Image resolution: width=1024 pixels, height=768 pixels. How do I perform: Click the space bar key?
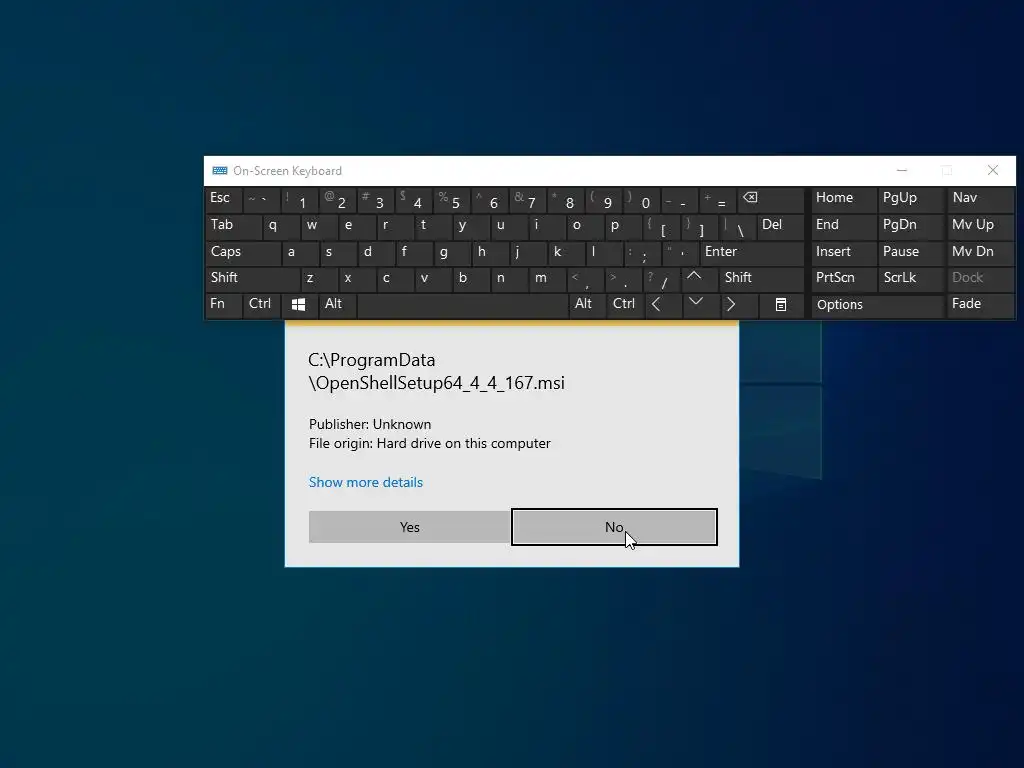tap(462, 305)
